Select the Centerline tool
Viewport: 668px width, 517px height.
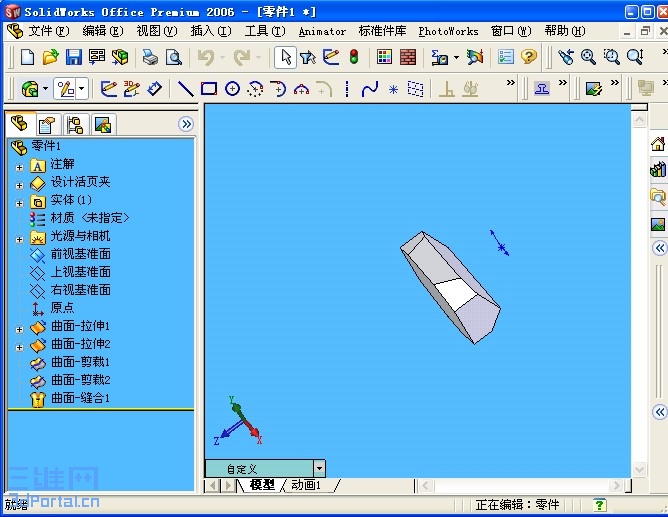347,89
